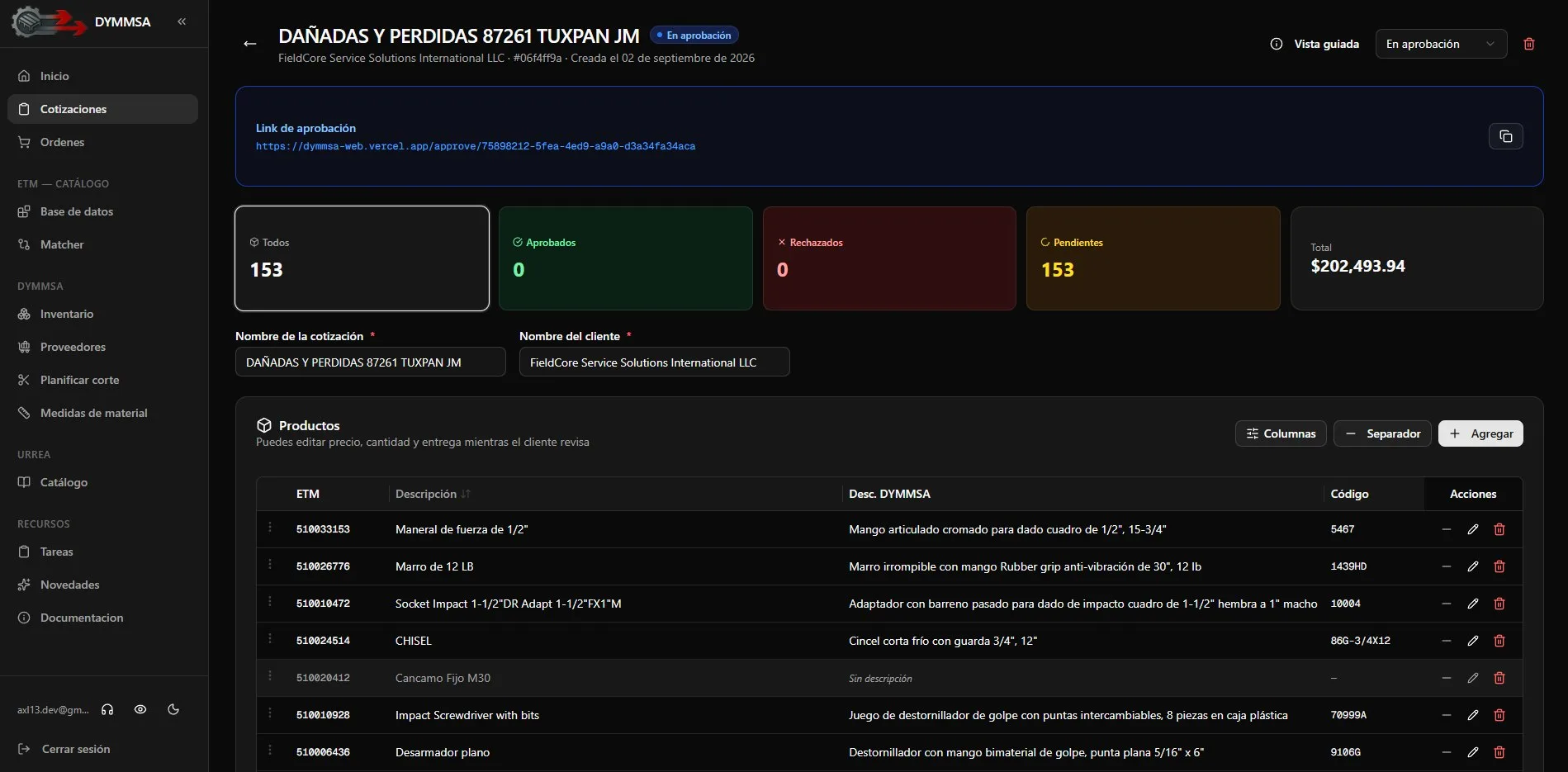Filter by Aprobados card
The height and width of the screenshot is (772, 1568).
tap(625, 258)
